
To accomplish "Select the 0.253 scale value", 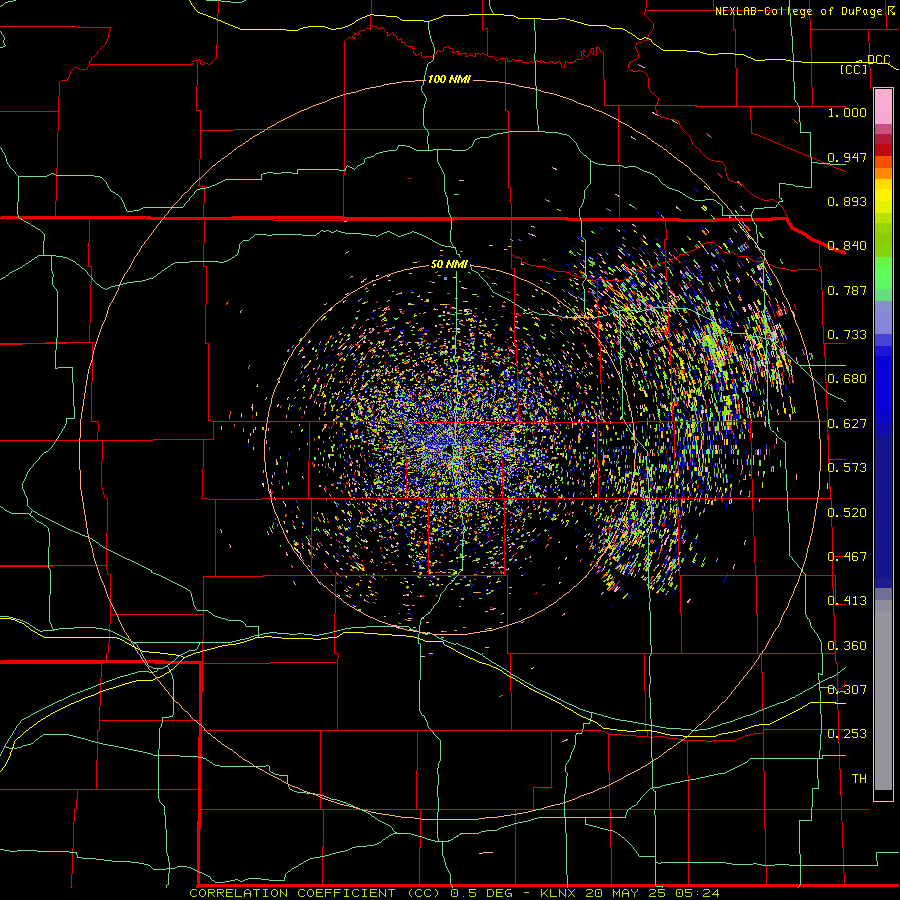I will [x=847, y=734].
